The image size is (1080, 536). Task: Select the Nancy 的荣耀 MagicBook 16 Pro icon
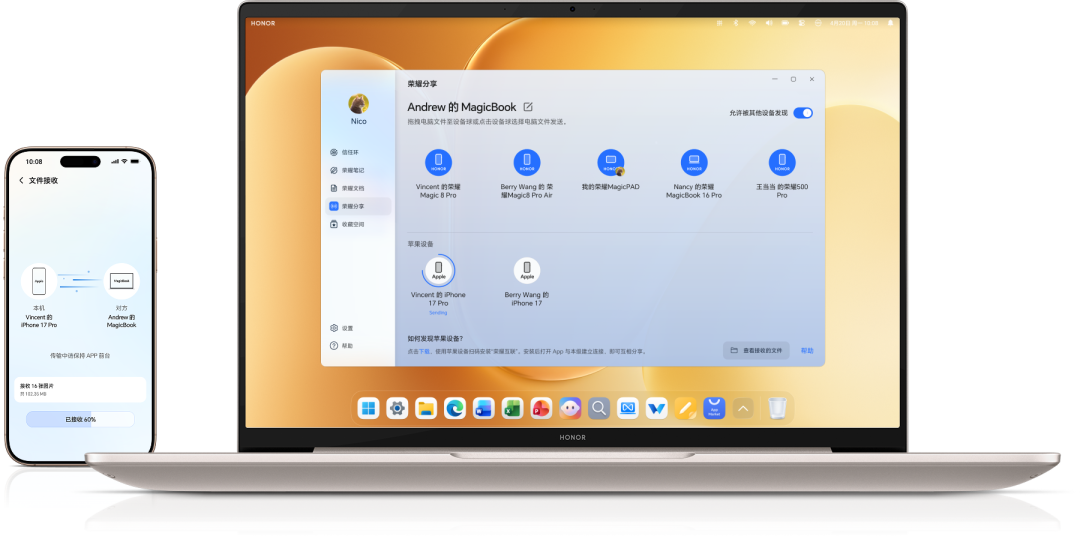[x=694, y=163]
